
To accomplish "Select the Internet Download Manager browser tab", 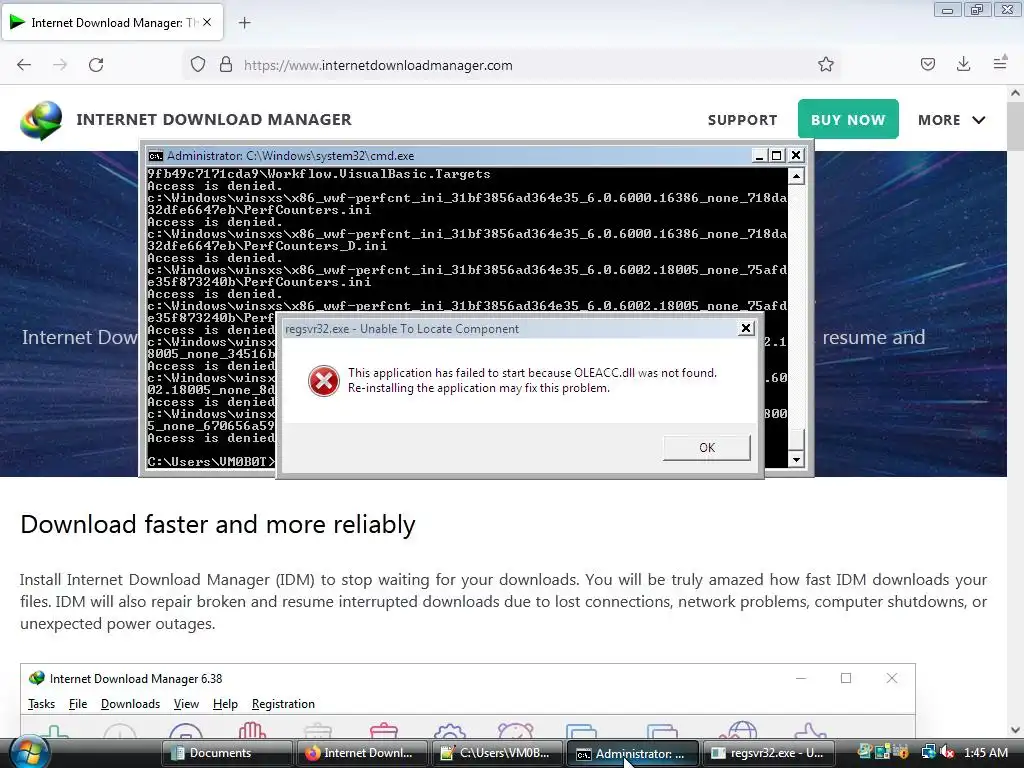I will (x=112, y=23).
